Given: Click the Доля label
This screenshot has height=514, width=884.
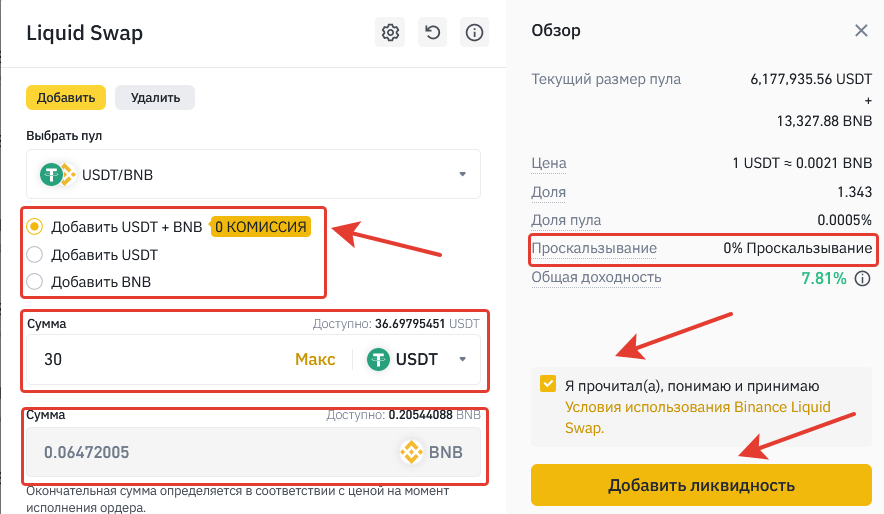Looking at the screenshot, I should coord(548,192).
